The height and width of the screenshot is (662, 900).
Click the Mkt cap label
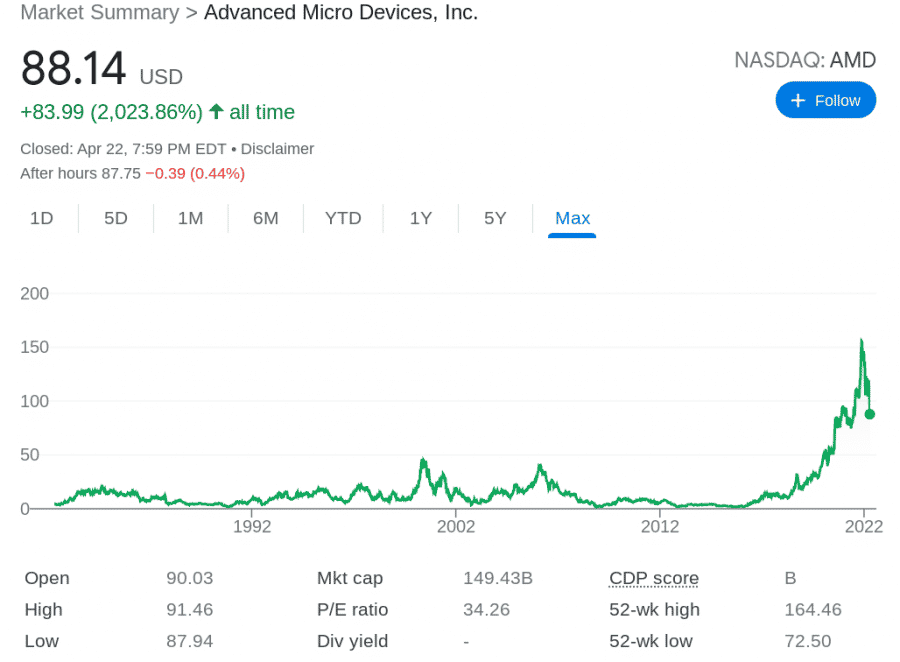click(x=350, y=578)
